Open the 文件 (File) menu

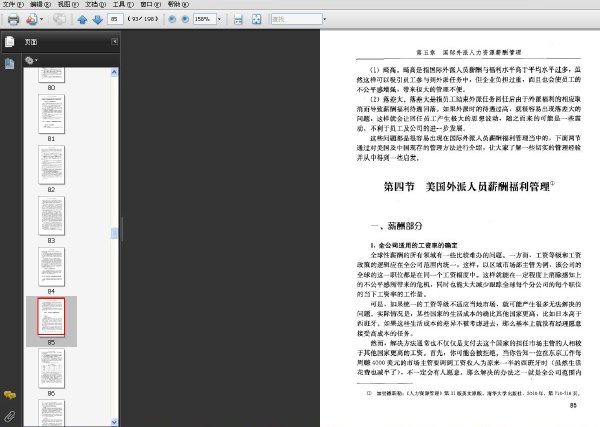point(13,4)
